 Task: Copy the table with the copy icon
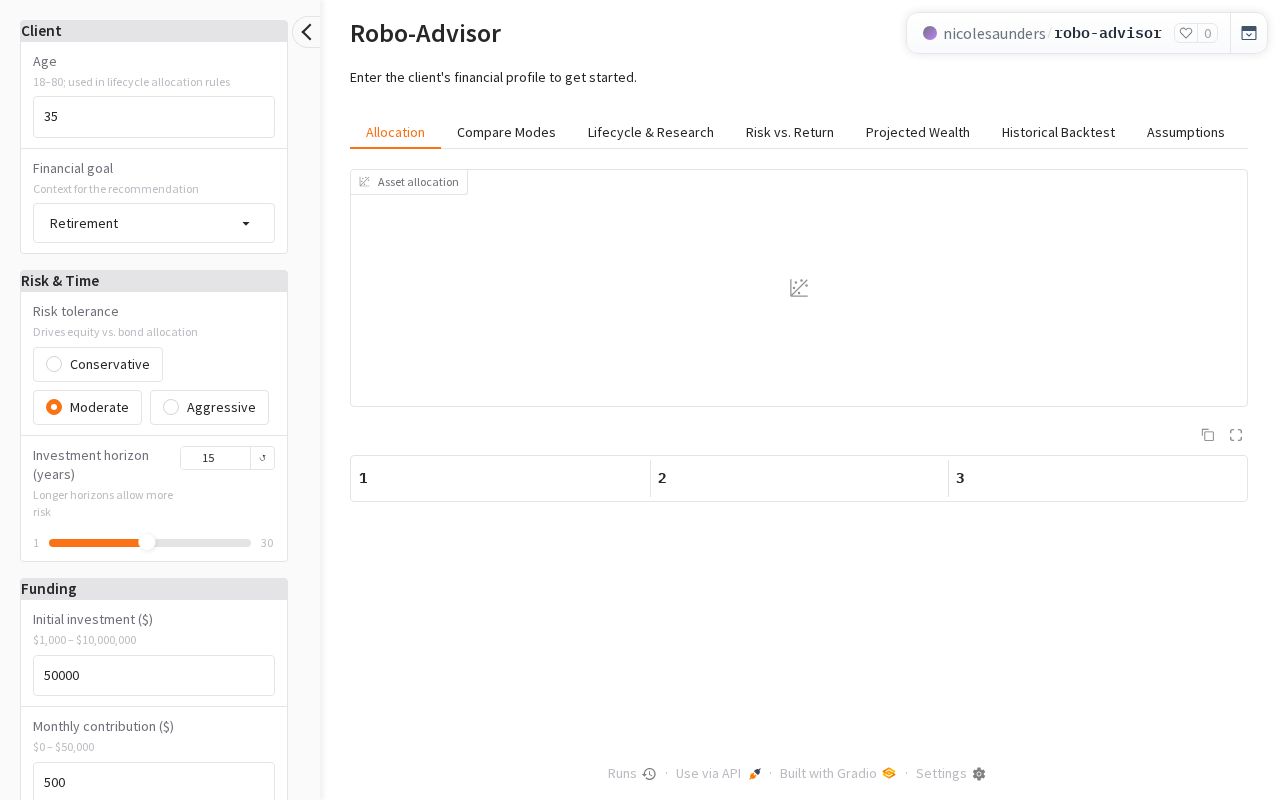(1208, 435)
